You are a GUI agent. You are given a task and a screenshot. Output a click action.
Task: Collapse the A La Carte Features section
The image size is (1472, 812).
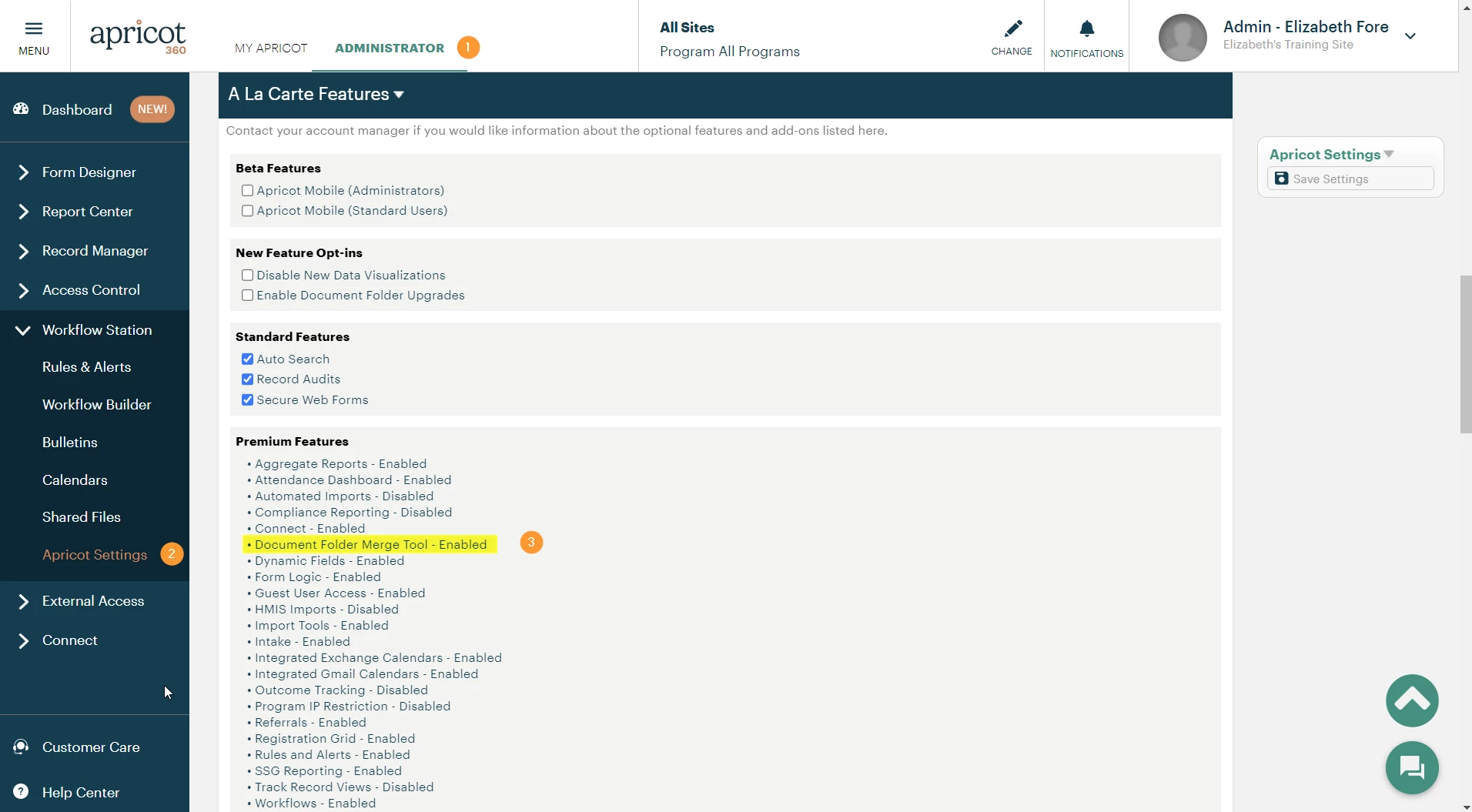click(399, 95)
